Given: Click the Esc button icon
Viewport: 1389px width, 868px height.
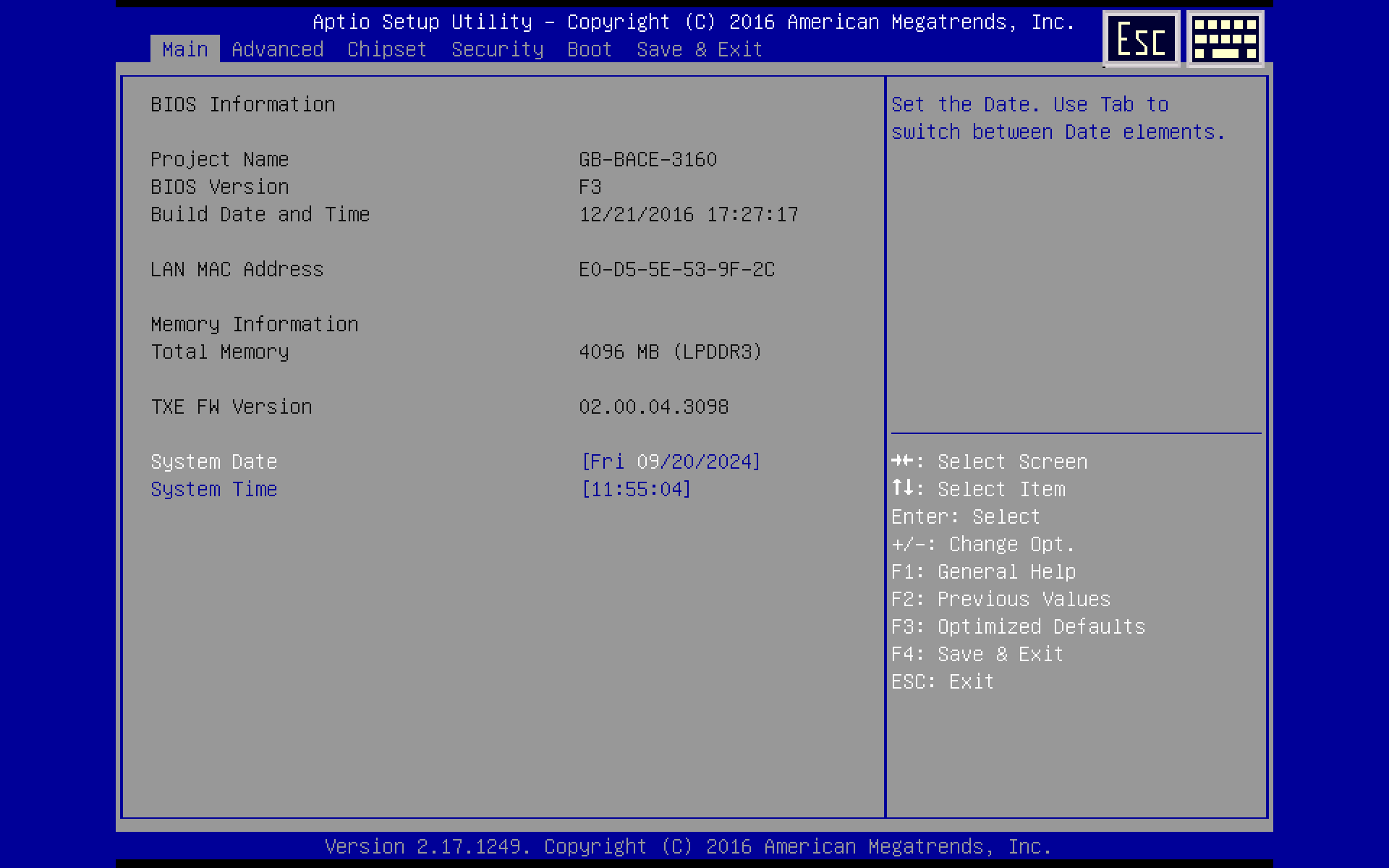Looking at the screenshot, I should [1141, 39].
